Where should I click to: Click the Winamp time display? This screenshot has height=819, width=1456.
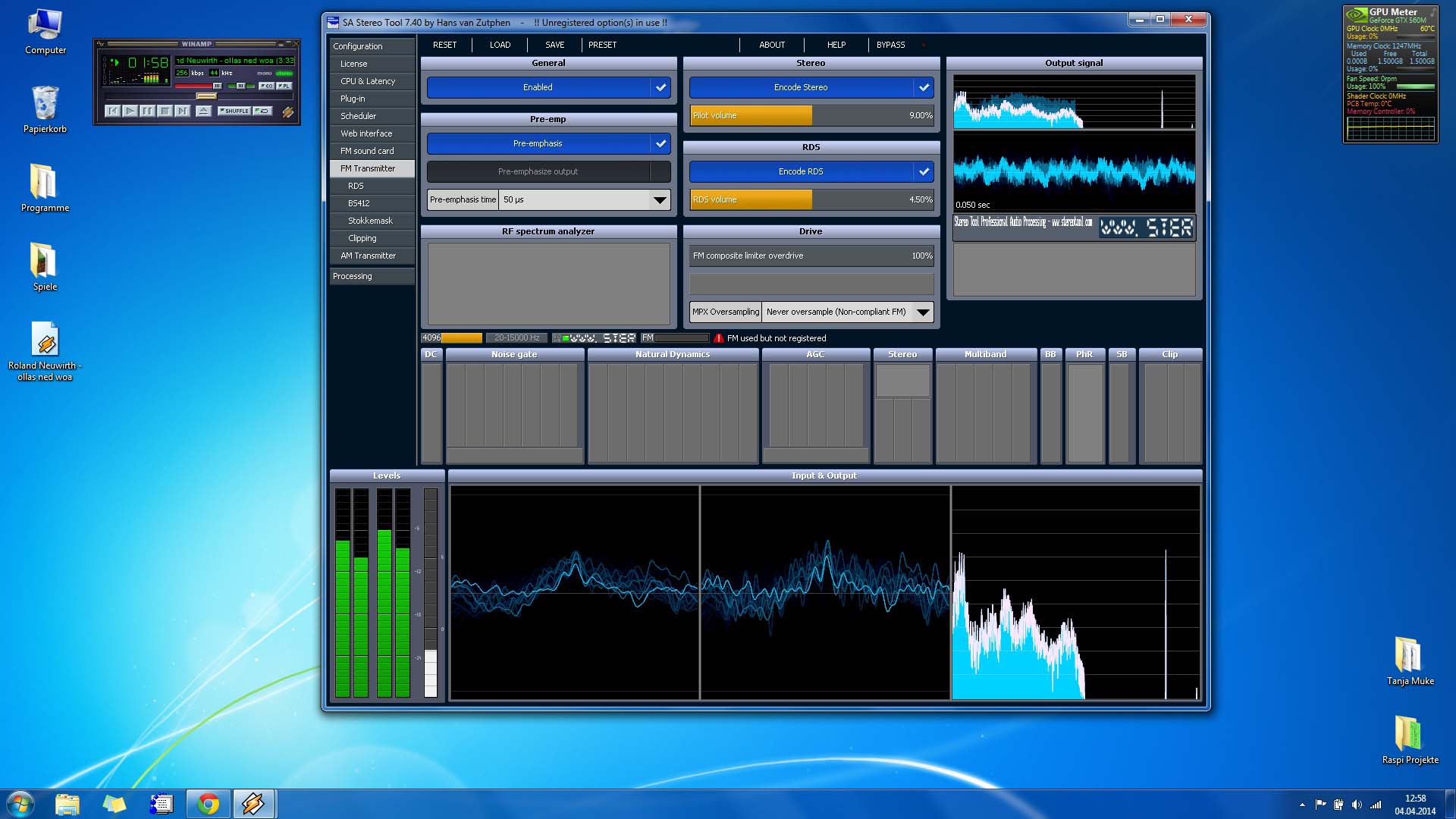[149, 62]
